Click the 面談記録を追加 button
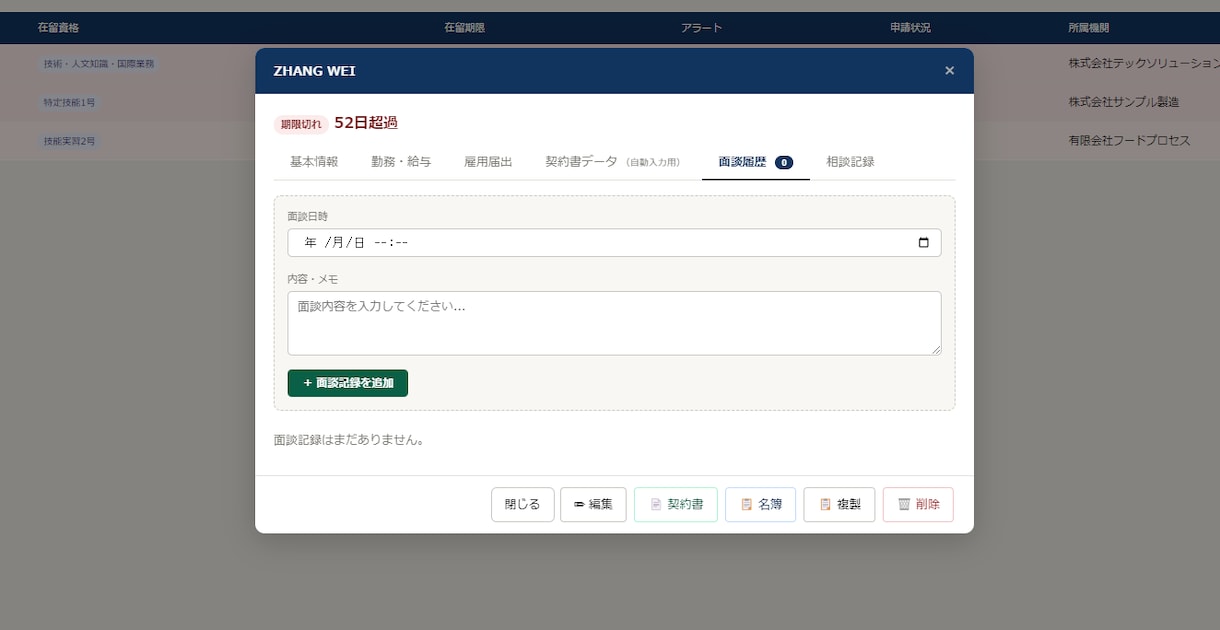 (348, 383)
